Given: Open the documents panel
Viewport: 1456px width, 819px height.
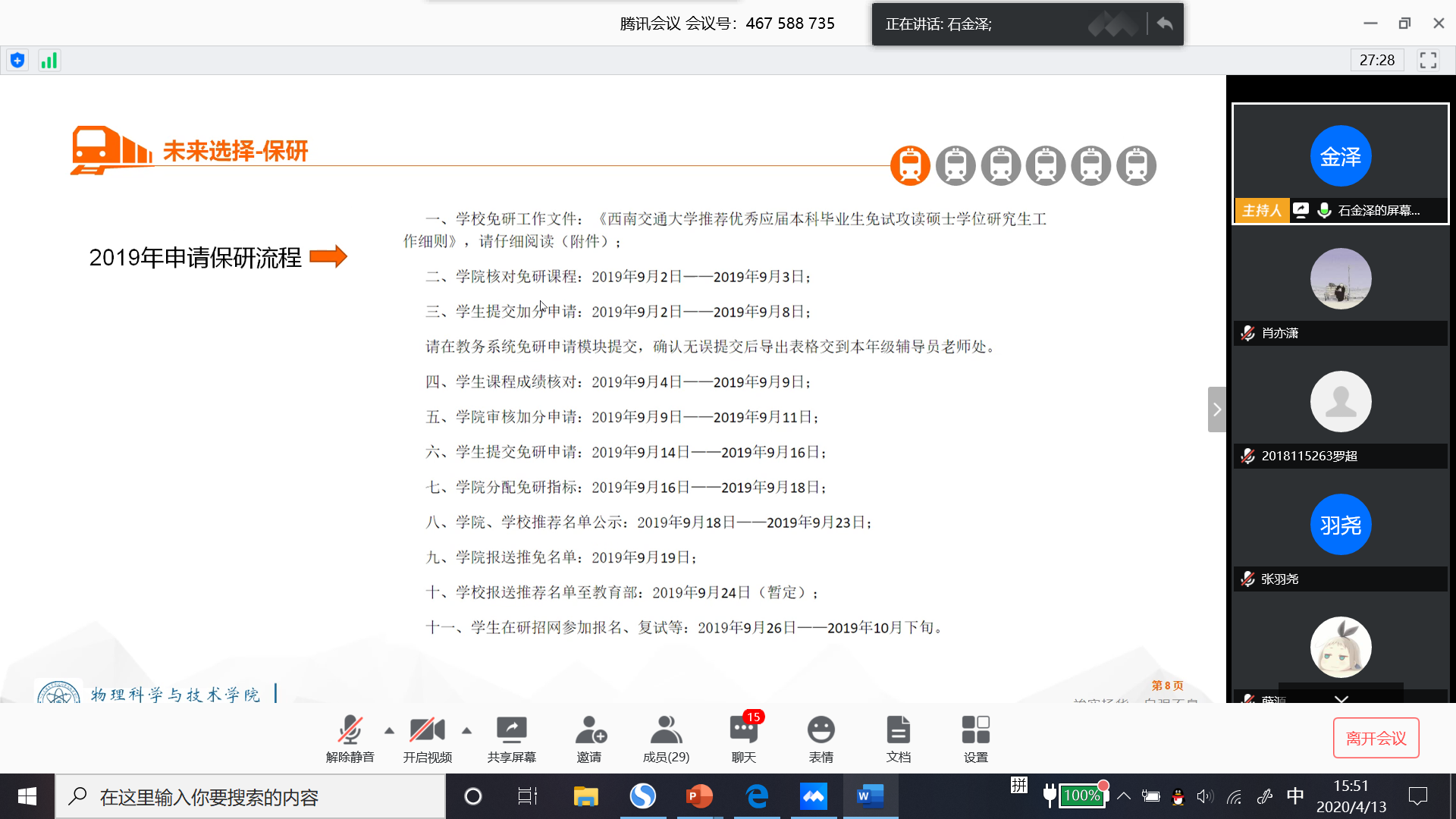Looking at the screenshot, I should [x=898, y=739].
